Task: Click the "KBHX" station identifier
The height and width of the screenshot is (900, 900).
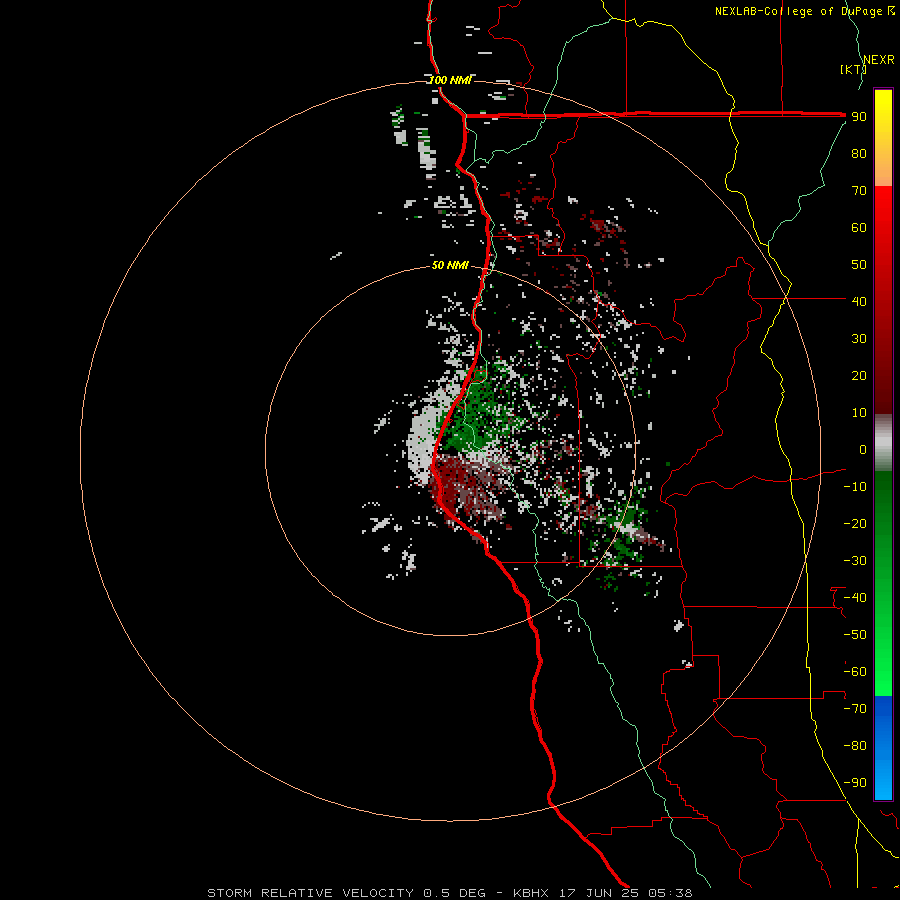Action: coord(530,893)
